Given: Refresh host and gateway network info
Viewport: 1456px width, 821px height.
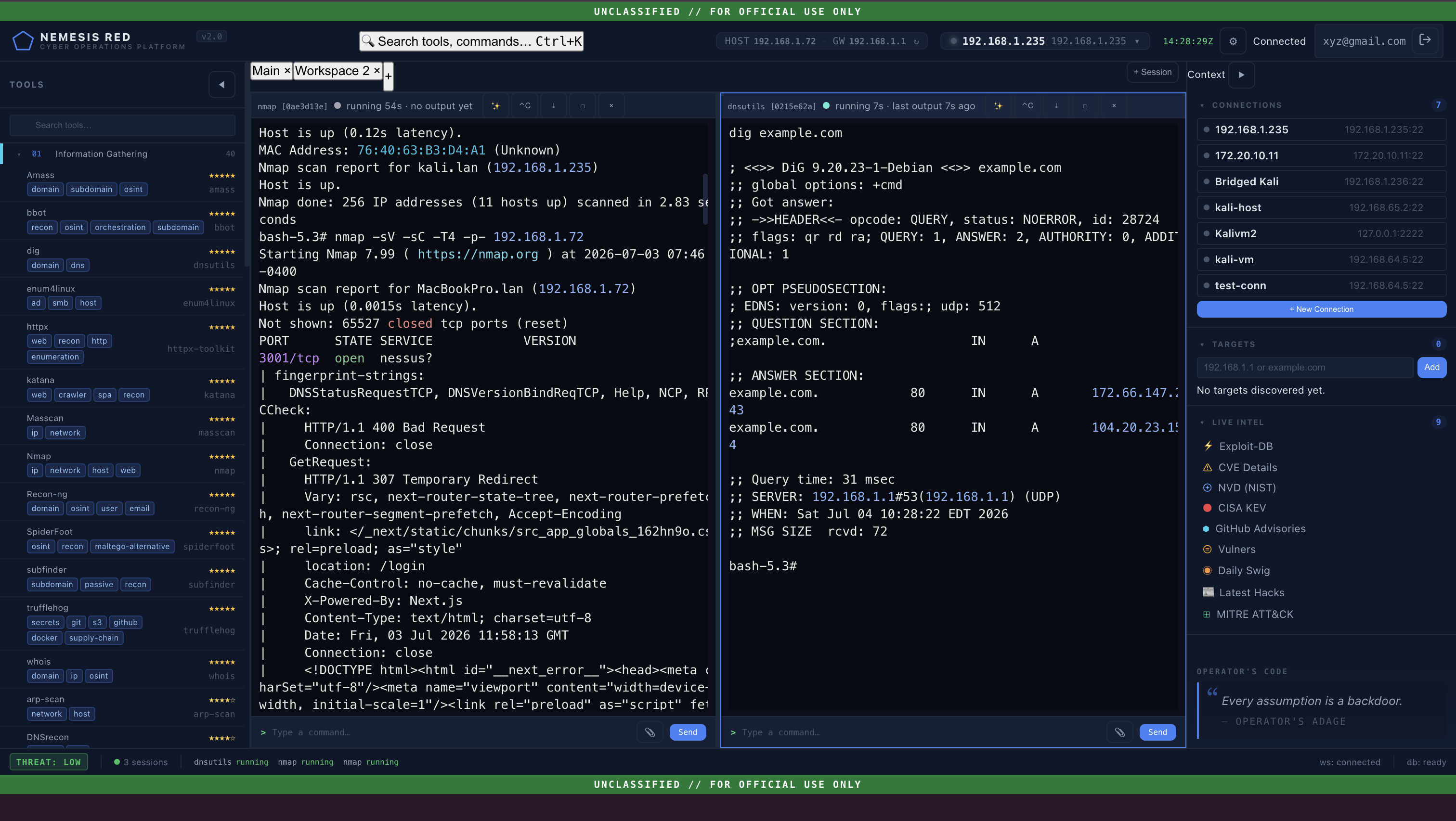Looking at the screenshot, I should 916,41.
